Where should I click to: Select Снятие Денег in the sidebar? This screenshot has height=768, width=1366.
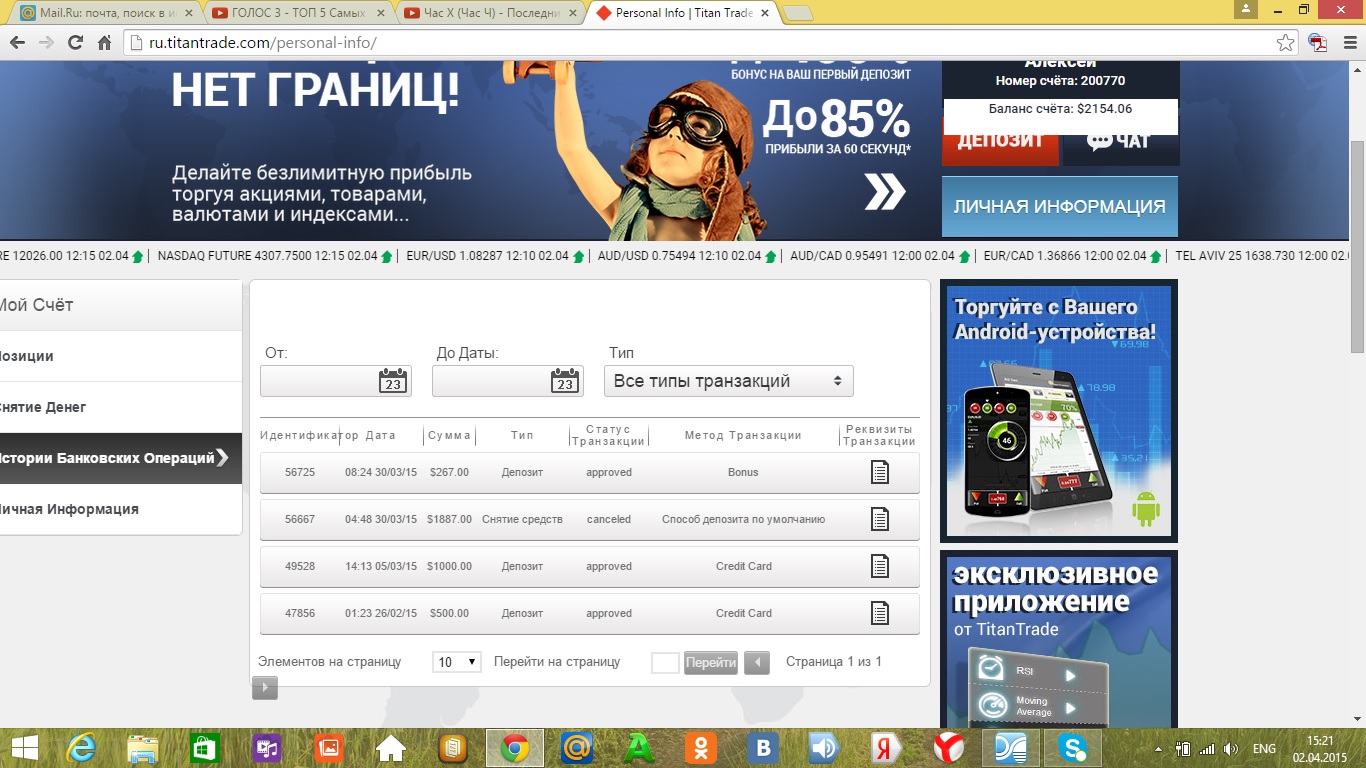42,407
